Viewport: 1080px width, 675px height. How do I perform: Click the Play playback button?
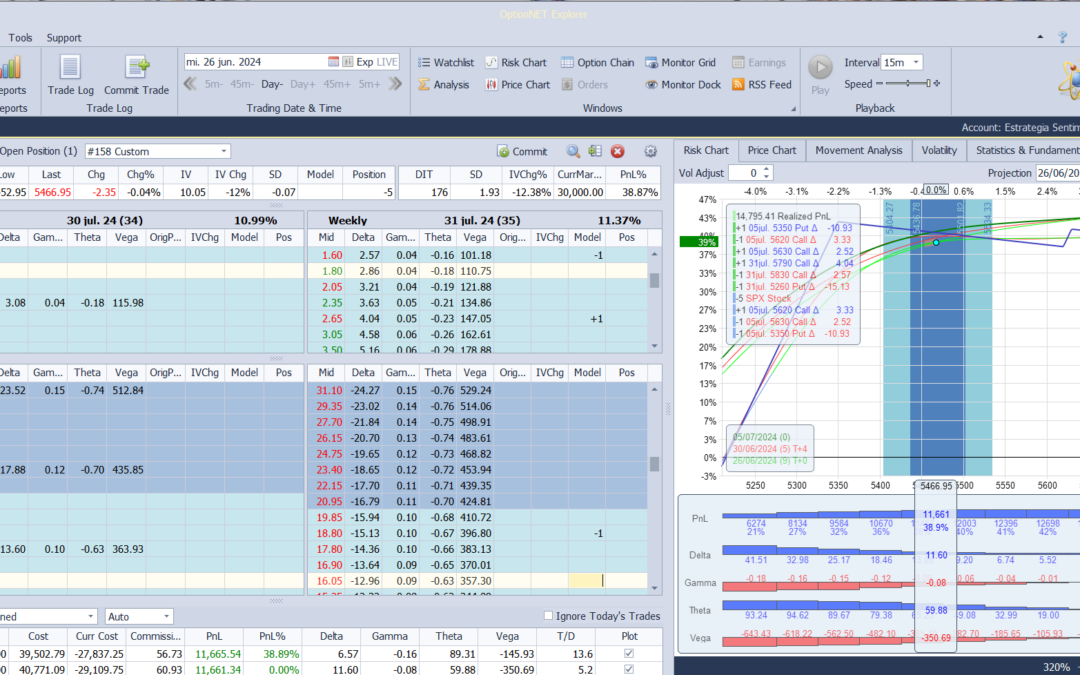coord(820,74)
